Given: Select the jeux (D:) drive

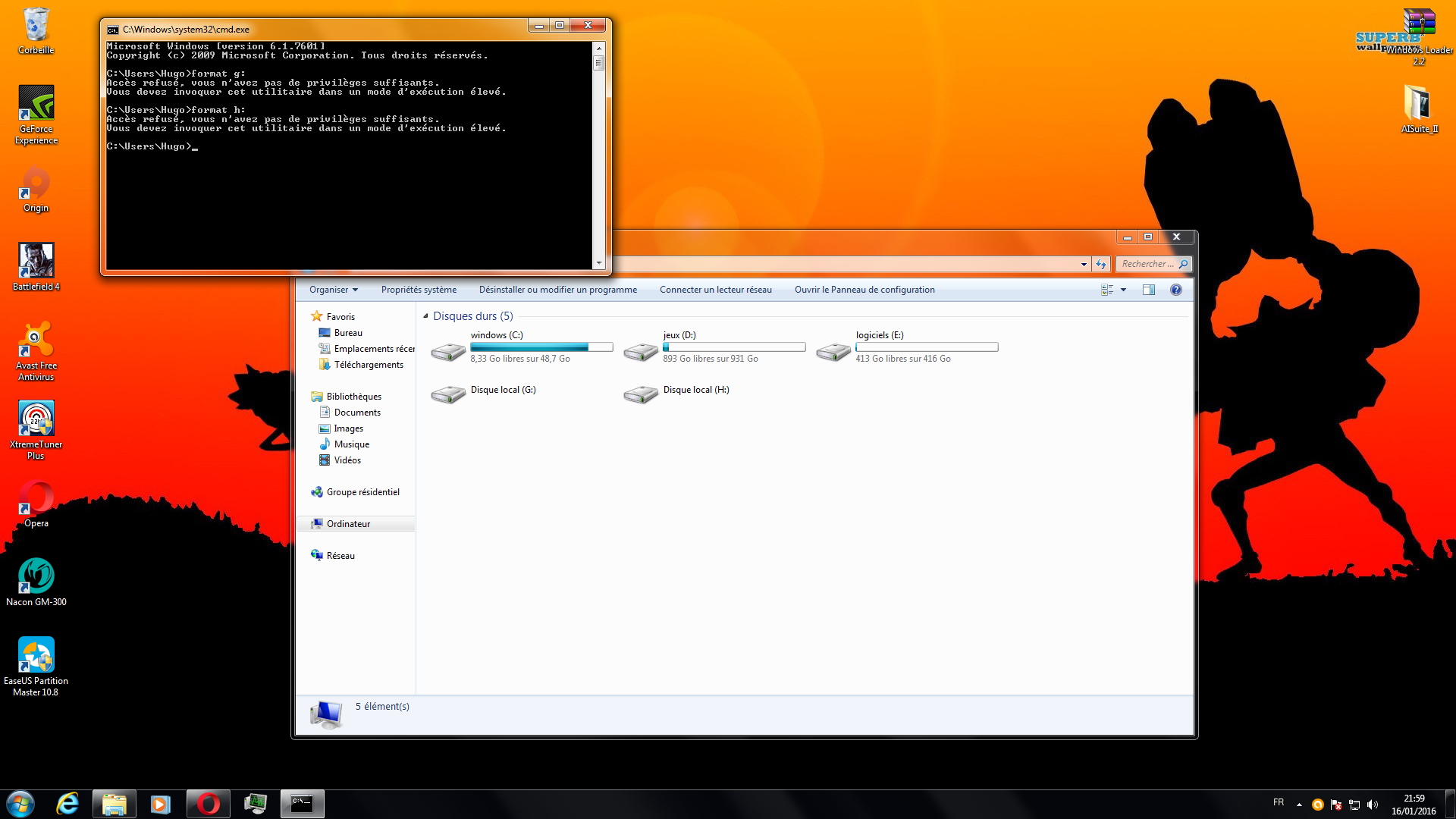Looking at the screenshot, I should (714, 347).
